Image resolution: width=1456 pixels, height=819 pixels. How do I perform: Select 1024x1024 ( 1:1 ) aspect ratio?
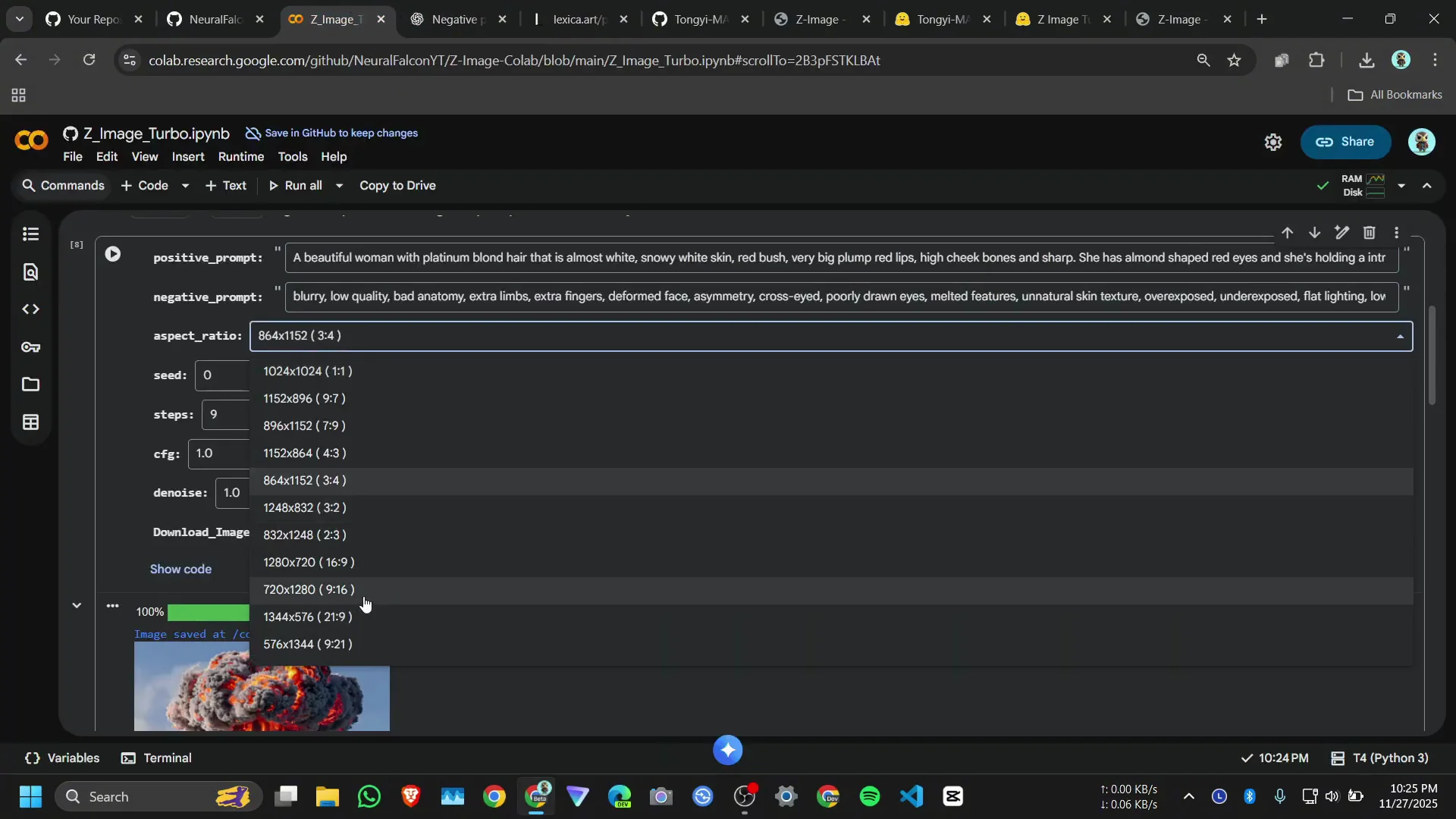click(x=307, y=372)
